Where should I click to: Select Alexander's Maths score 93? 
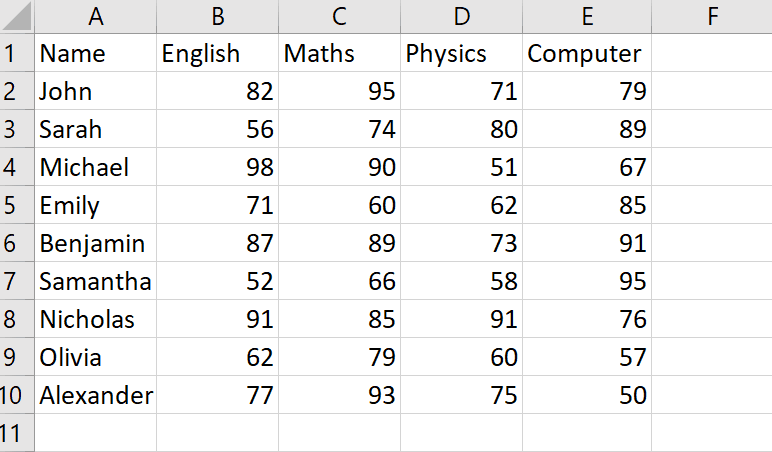click(x=340, y=395)
